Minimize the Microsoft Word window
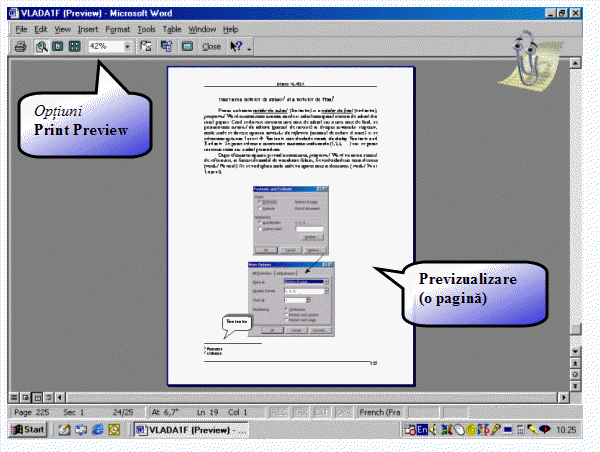The width and height of the screenshot is (600, 452). coord(550,13)
